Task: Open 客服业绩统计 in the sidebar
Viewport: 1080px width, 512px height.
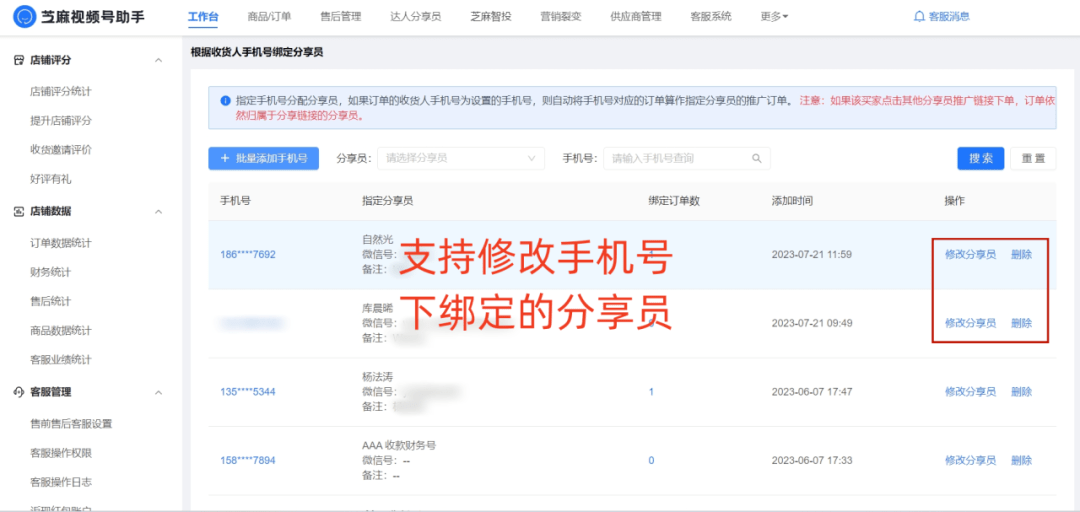Action: point(61,360)
